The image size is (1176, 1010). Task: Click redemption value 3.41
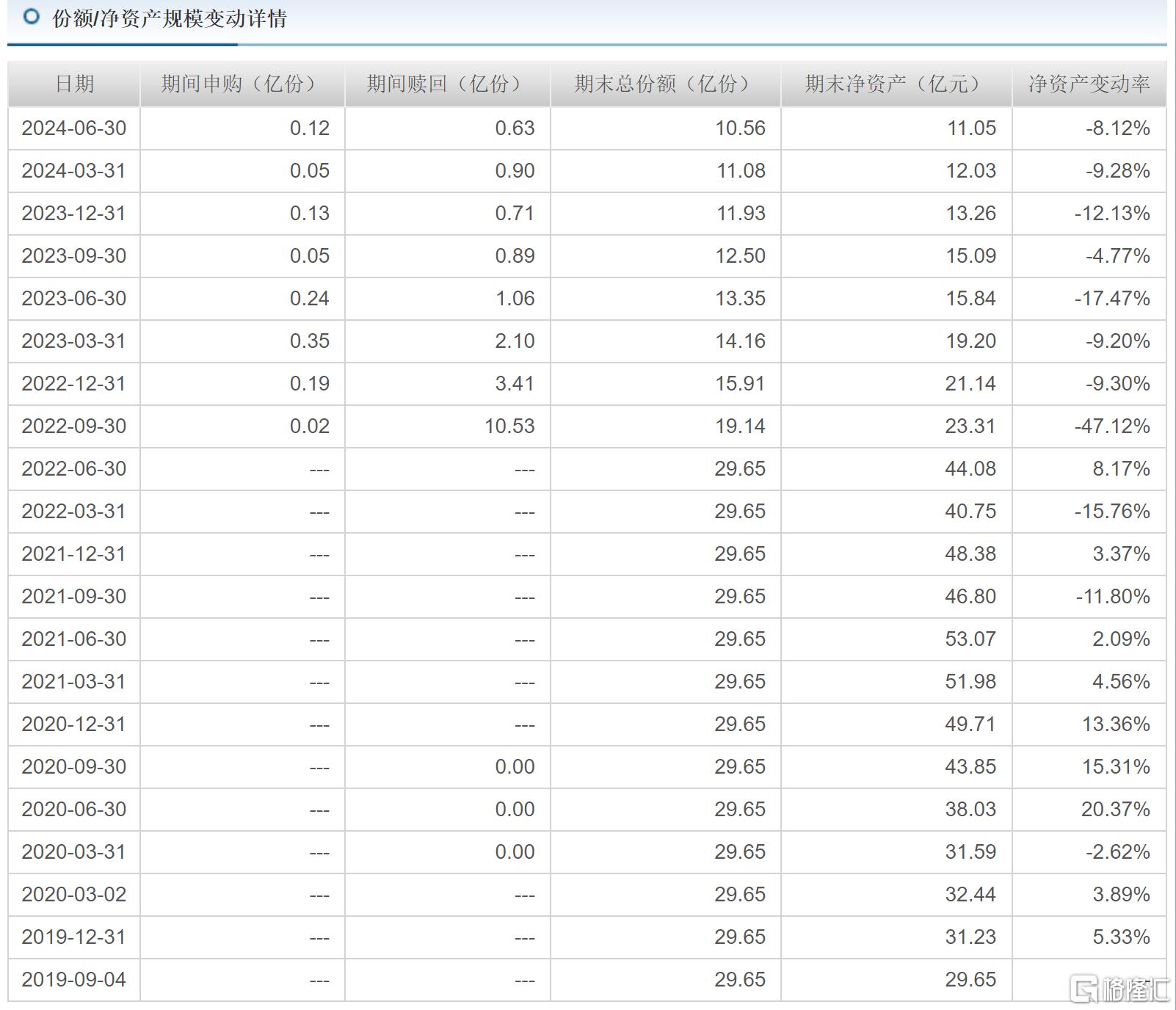pos(515,384)
